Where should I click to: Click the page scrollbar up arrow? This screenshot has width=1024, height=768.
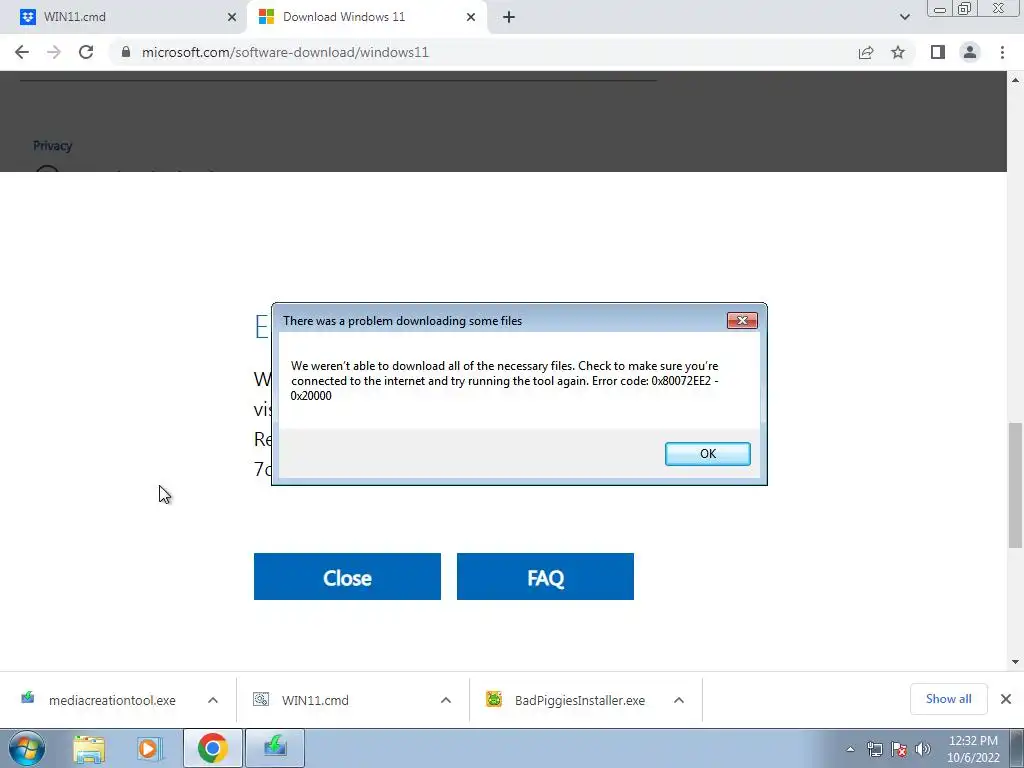1015,80
